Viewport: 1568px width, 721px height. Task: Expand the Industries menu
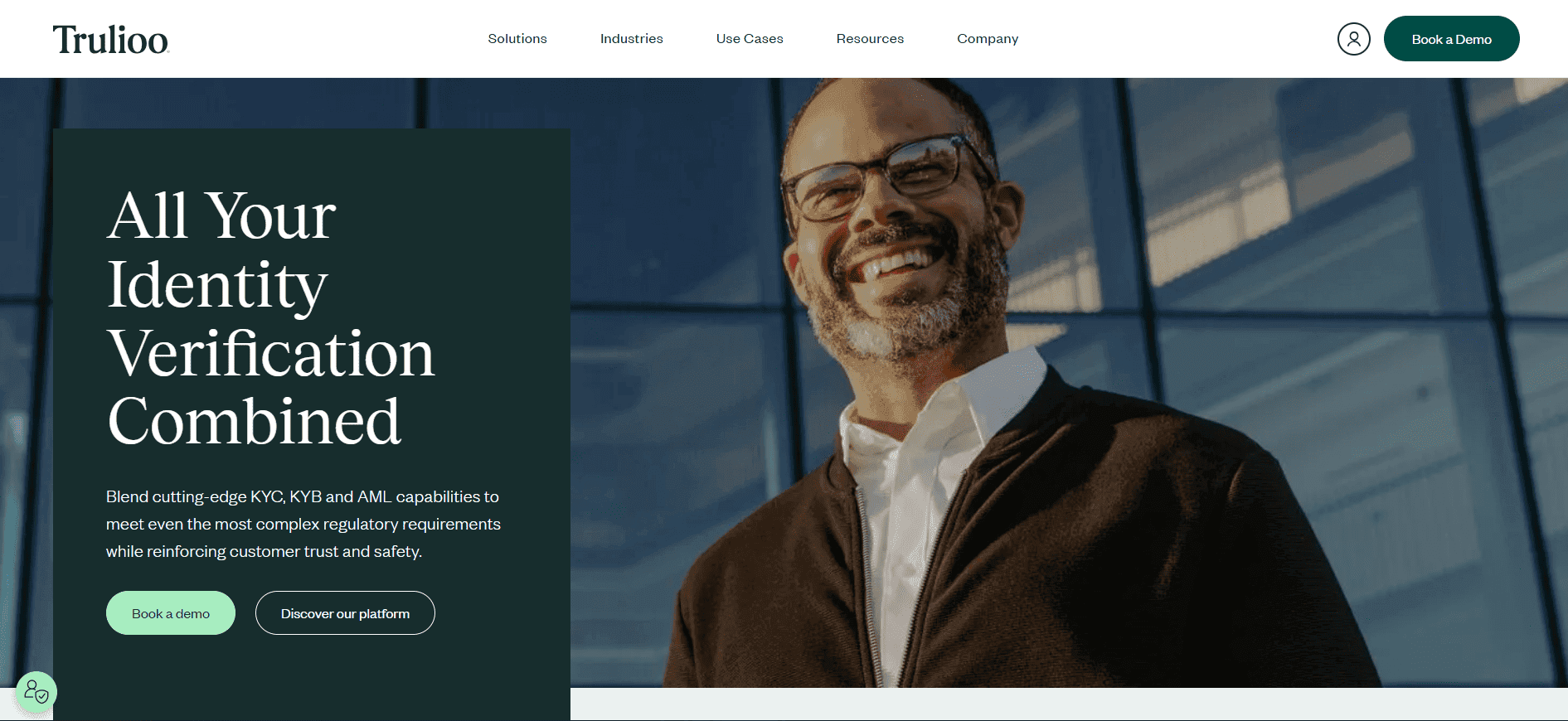click(632, 39)
